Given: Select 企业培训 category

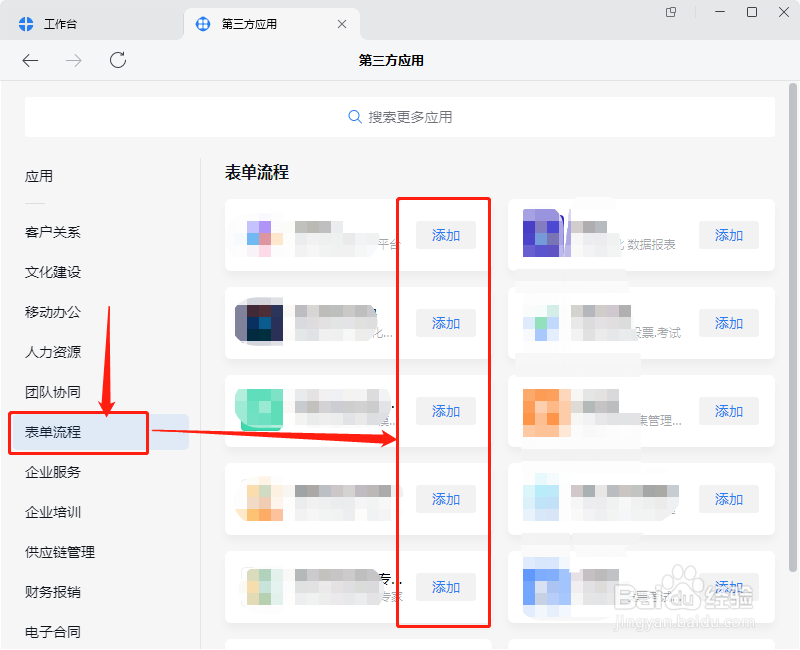Looking at the screenshot, I should pos(53,512).
